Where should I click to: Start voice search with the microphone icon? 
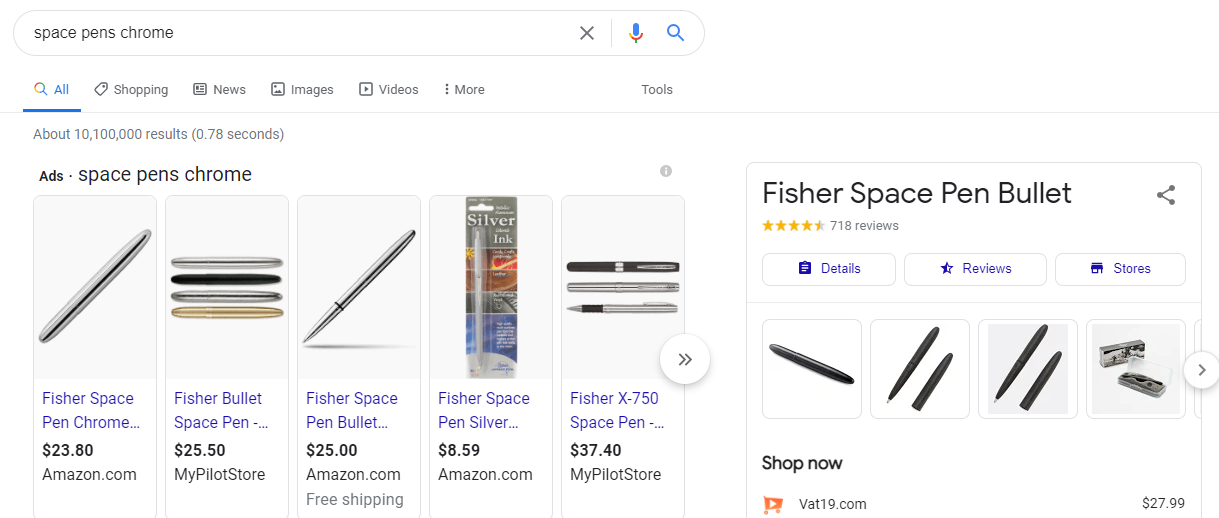point(635,33)
